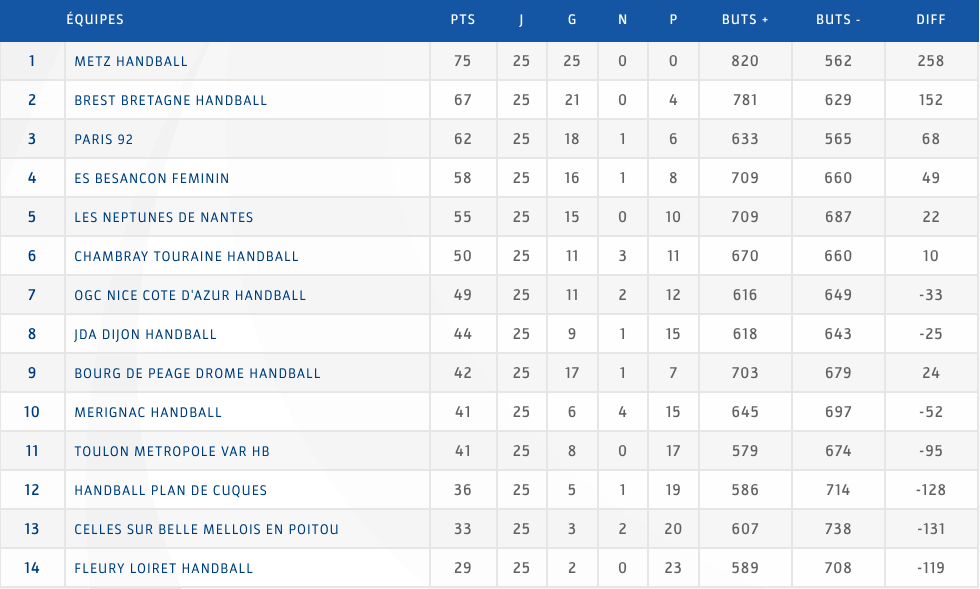Select the Paris 92 team name

tap(104, 139)
